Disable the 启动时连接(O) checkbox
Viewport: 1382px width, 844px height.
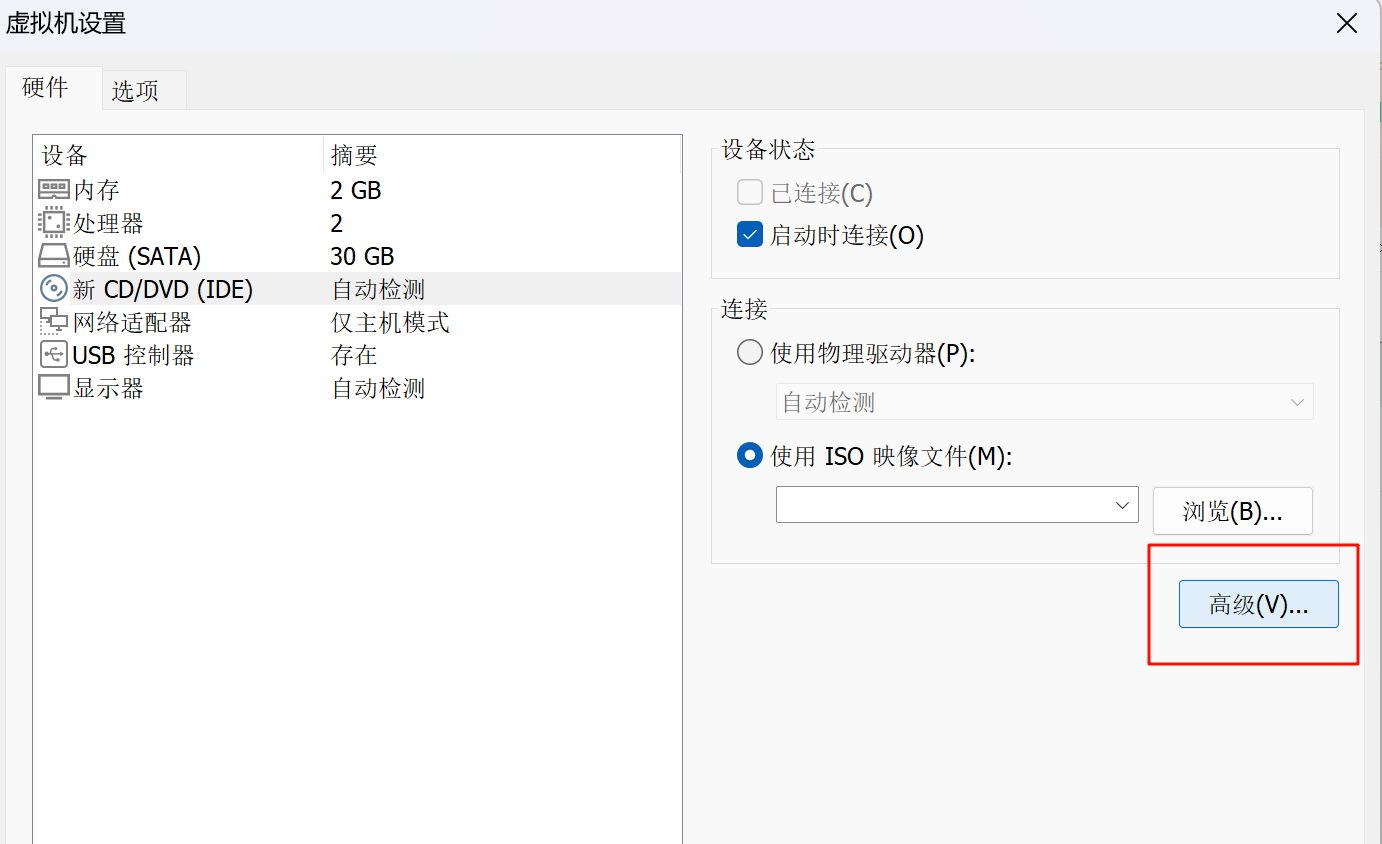coord(750,235)
